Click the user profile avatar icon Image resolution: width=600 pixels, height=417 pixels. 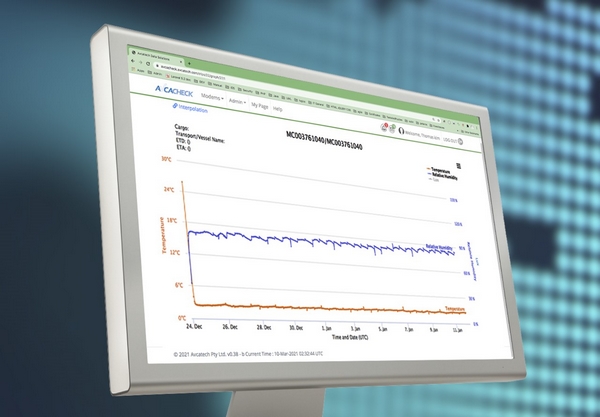point(401,131)
